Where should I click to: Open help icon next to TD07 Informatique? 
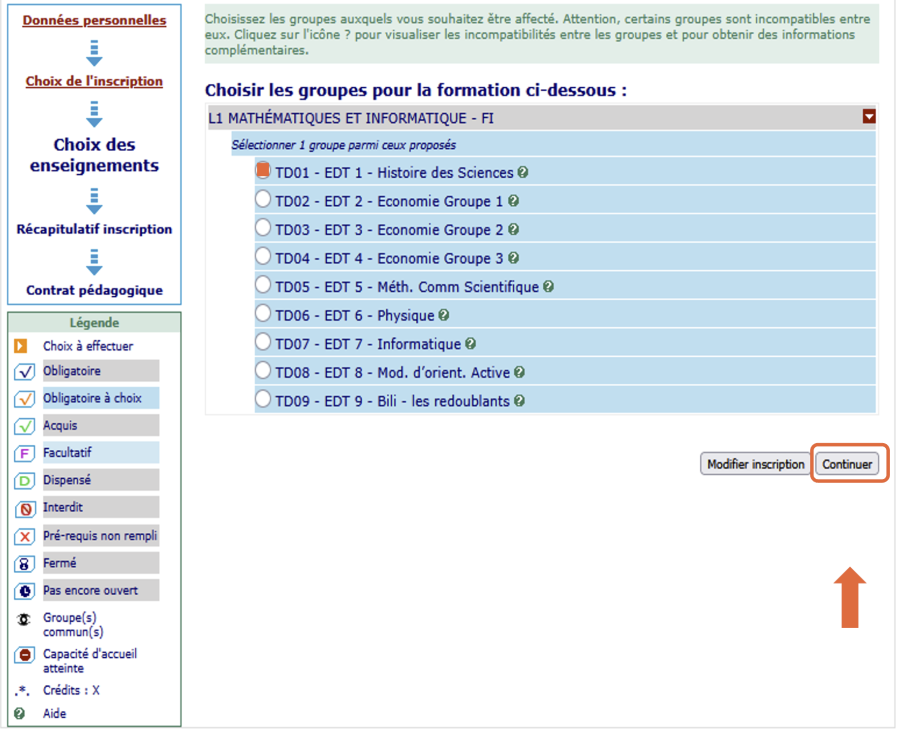(x=470, y=344)
